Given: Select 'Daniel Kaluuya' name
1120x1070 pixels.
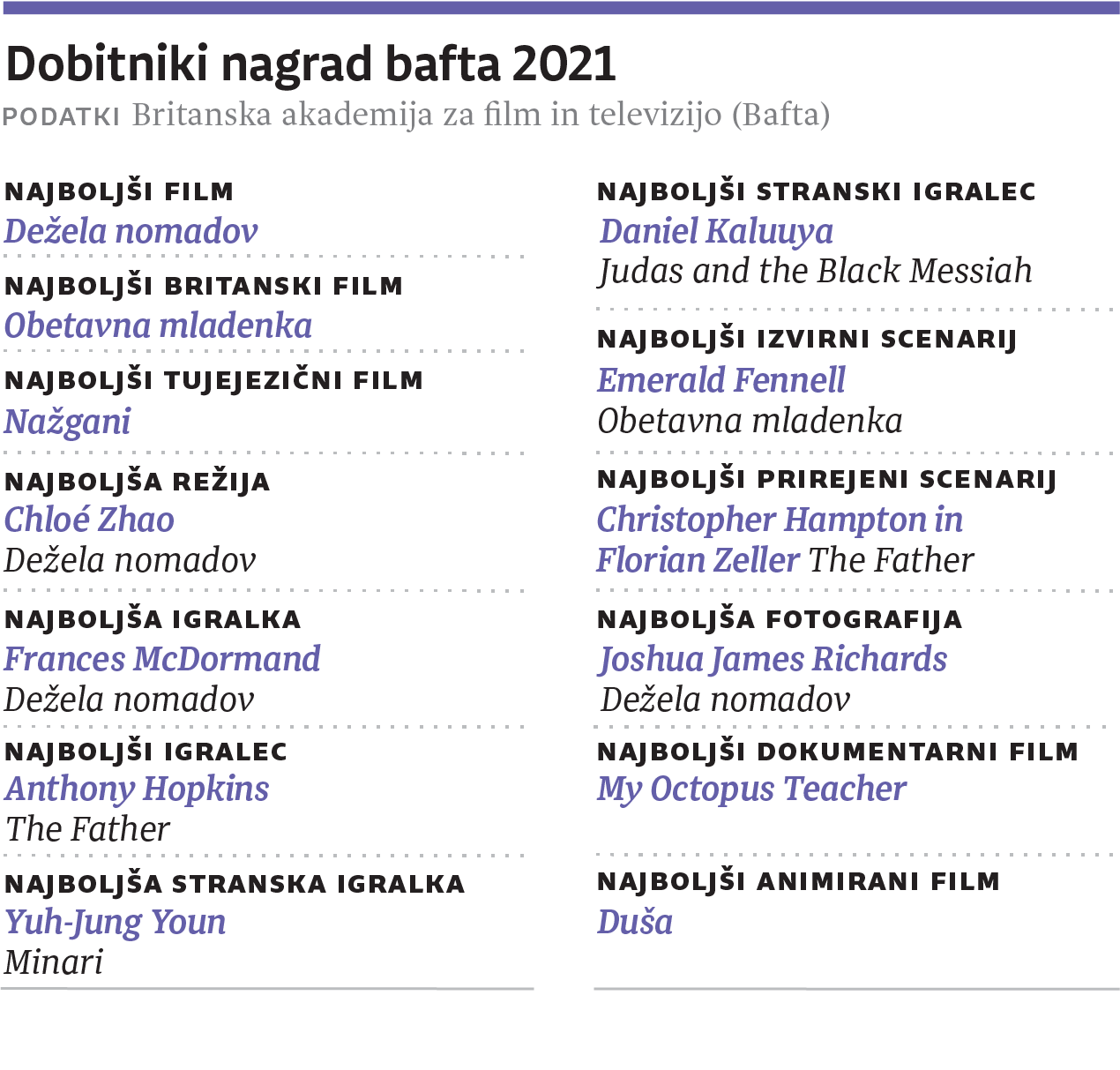Looking at the screenshot, I should [x=716, y=231].
